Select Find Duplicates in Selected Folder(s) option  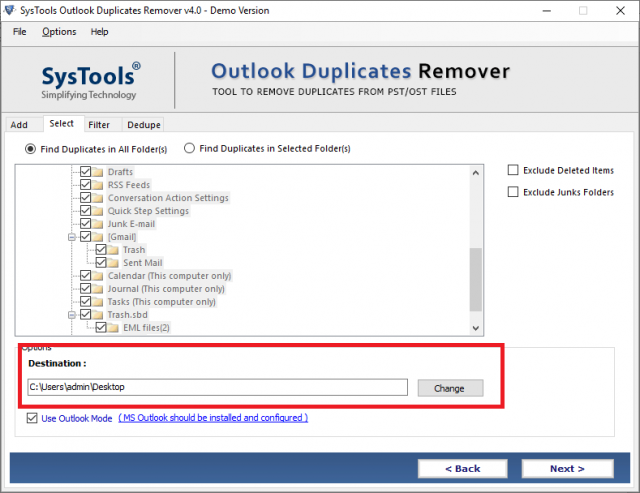point(189,149)
